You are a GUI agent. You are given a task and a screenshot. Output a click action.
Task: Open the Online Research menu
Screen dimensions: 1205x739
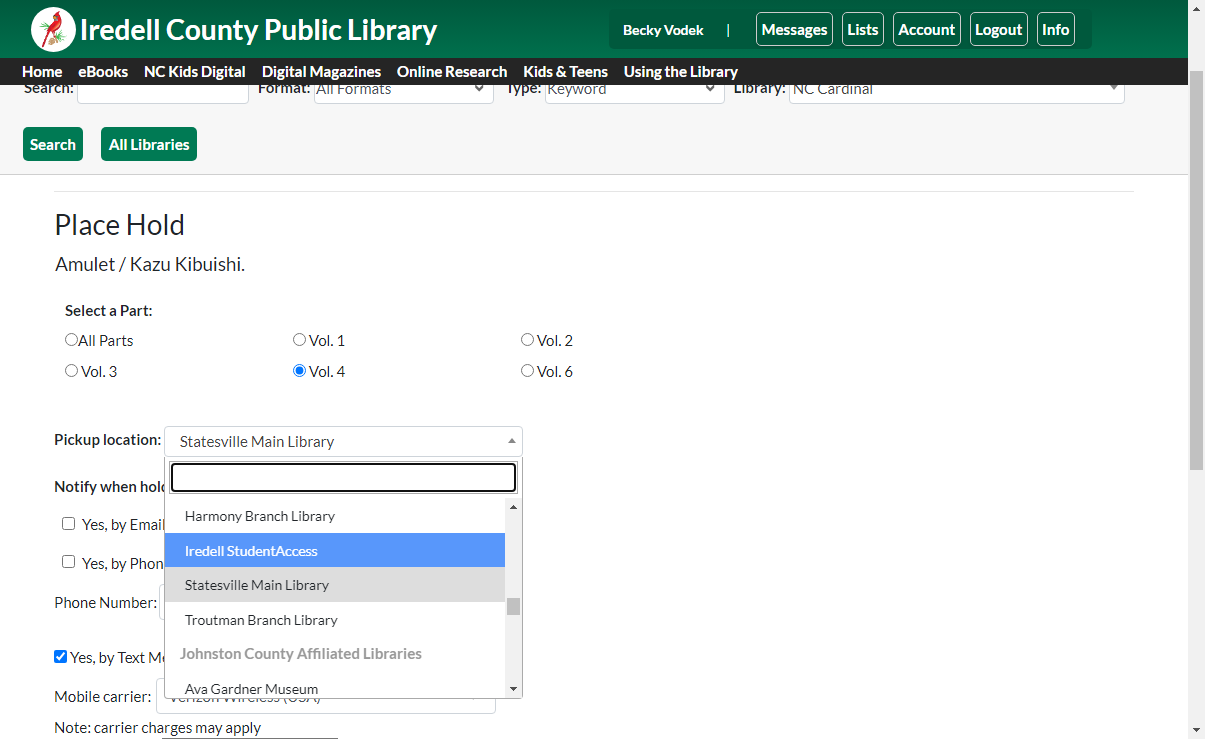pyautogui.click(x=452, y=72)
